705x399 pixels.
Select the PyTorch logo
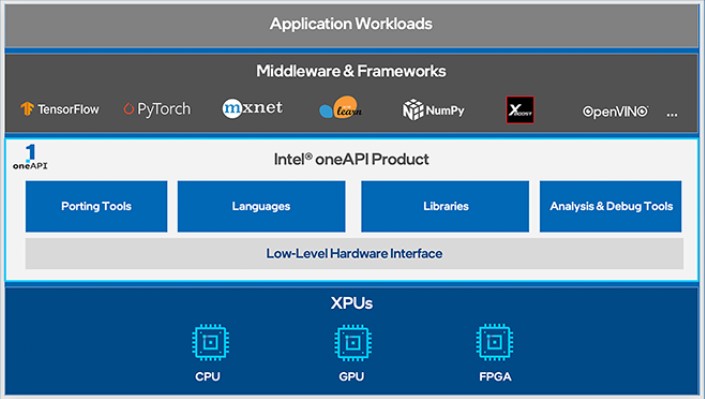click(157, 109)
